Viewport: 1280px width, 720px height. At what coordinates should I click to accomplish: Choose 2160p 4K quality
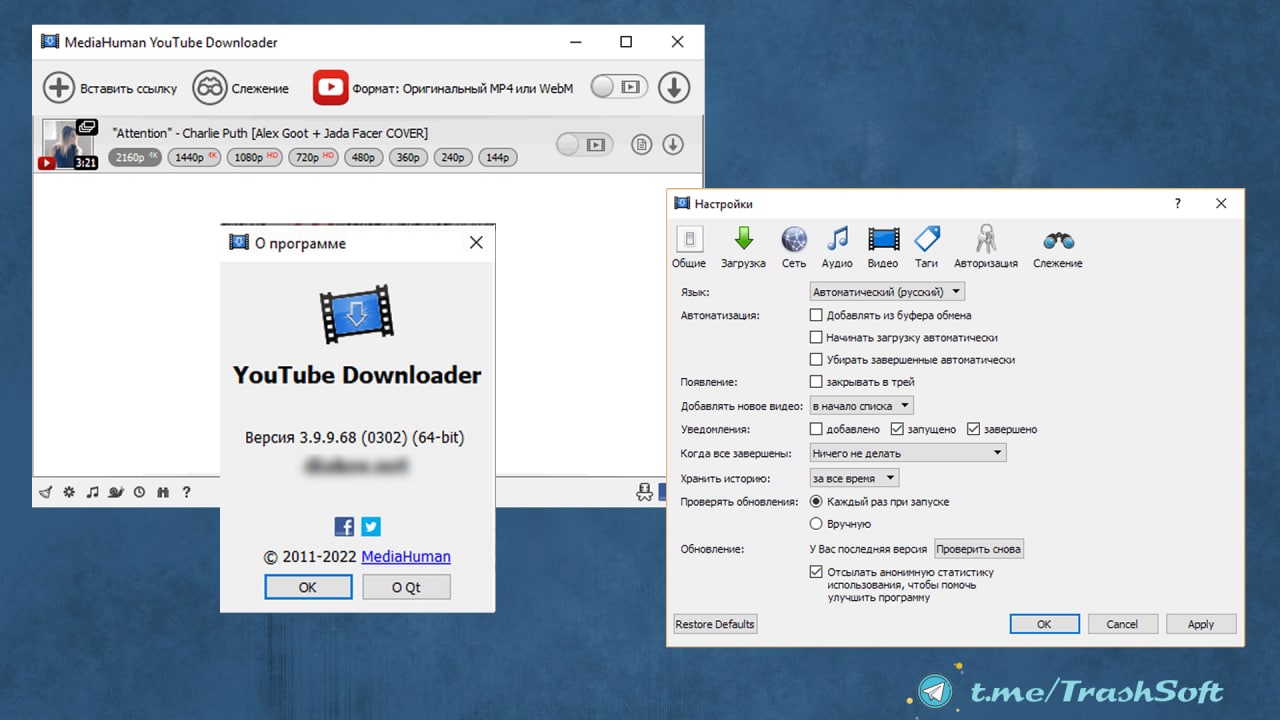(134, 157)
